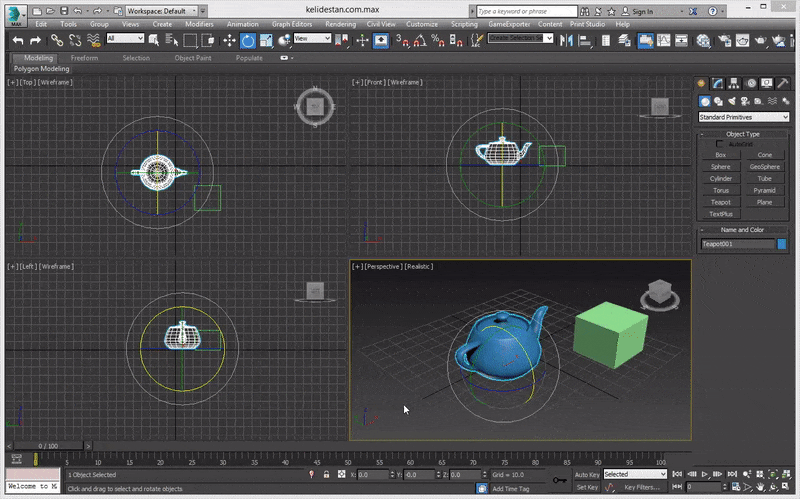This screenshot has height=499, width=800.
Task: Click the Undo arrow in main toolbar
Action: 18,40
